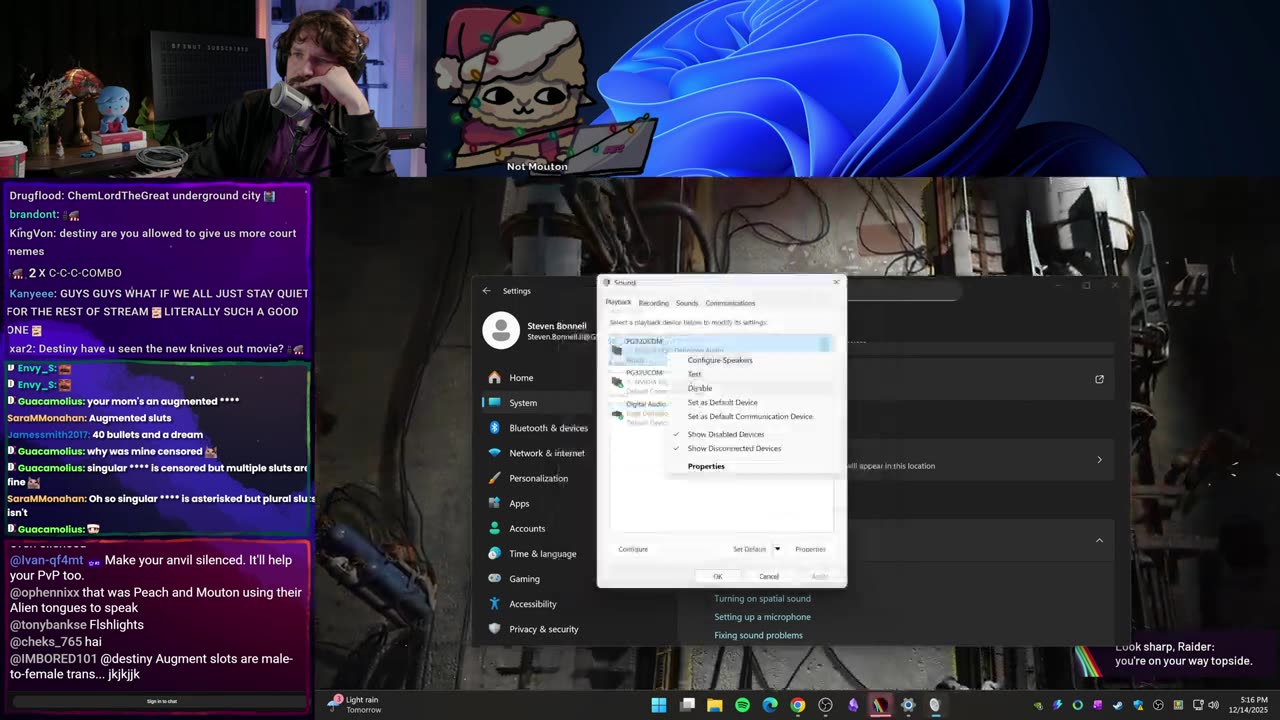Switch to the Playback tab
Screen dimensions: 1280x720
click(618, 302)
